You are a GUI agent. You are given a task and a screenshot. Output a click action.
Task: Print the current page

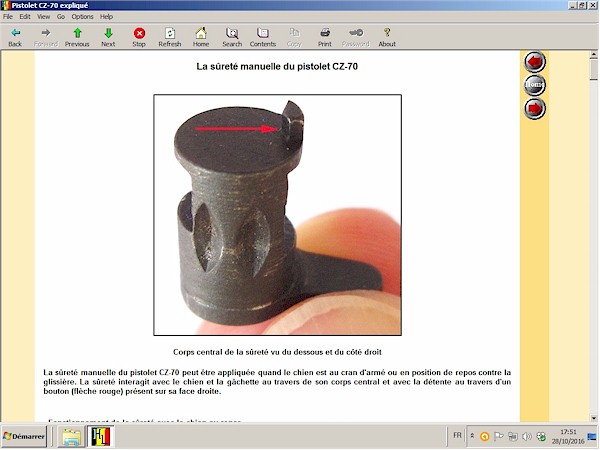pos(325,37)
